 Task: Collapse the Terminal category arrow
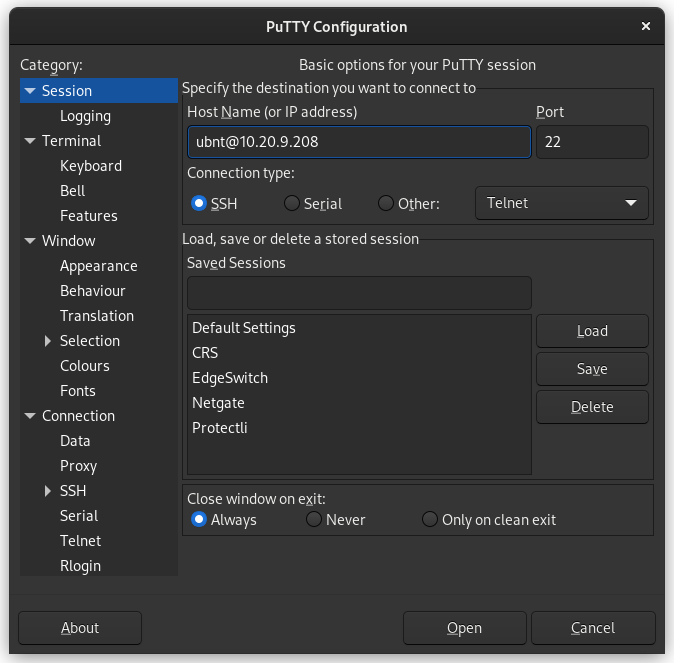[x=30, y=141]
